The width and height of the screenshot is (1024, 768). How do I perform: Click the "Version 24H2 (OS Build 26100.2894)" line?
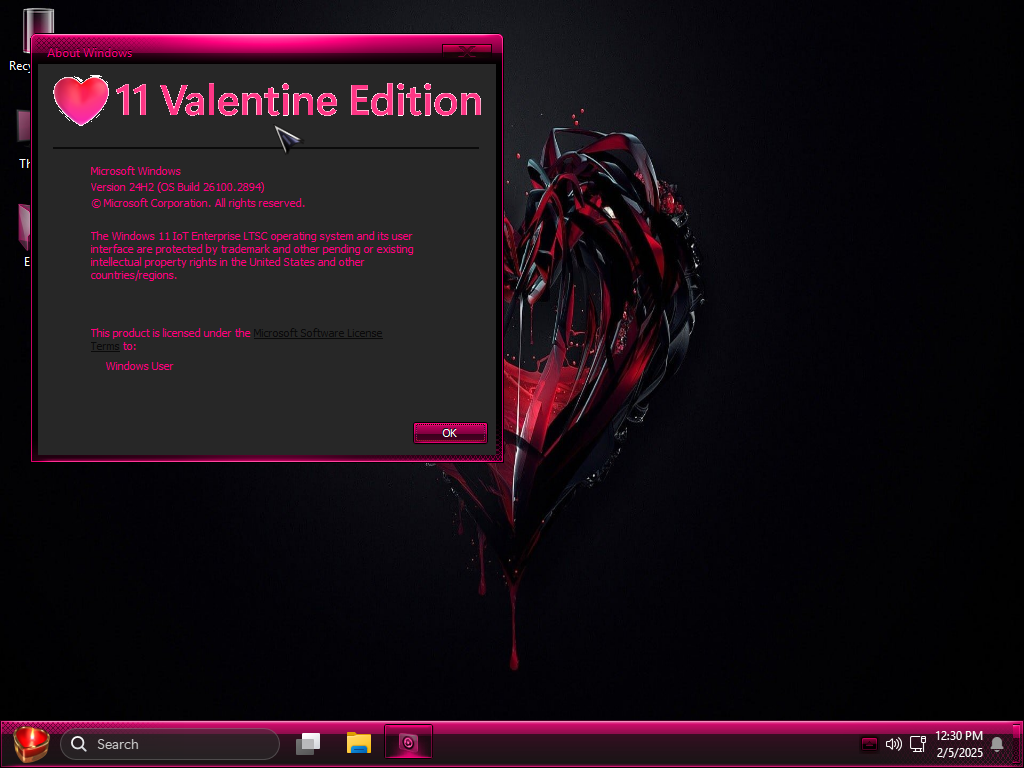tap(178, 187)
